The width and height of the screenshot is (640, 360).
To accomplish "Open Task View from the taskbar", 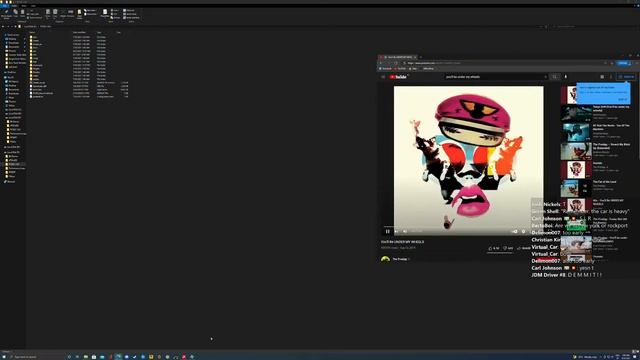I will (x=77, y=357).
